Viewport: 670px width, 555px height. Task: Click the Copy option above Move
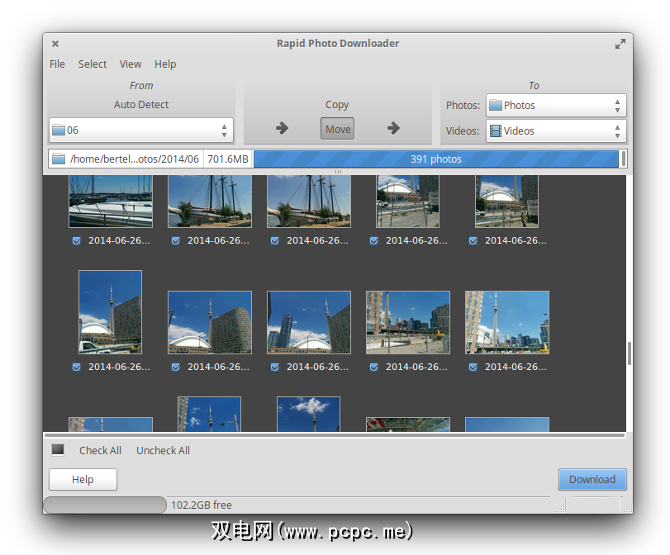pyautogui.click(x=337, y=105)
